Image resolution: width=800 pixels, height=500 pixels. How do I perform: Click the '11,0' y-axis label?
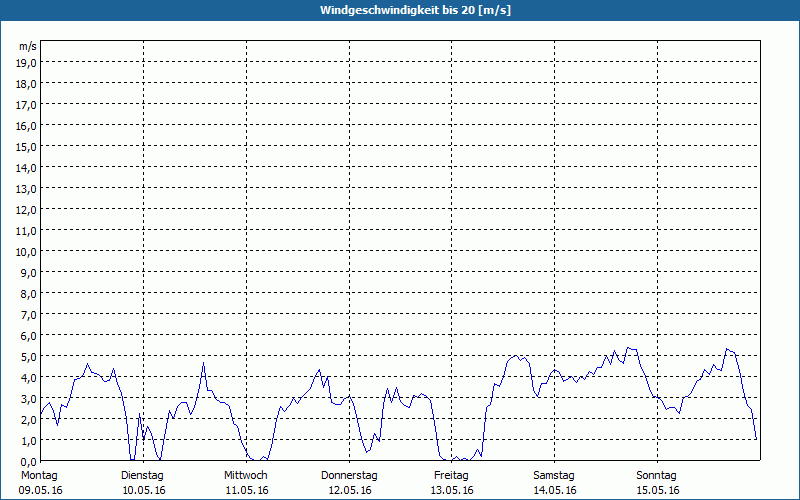tap(26, 231)
